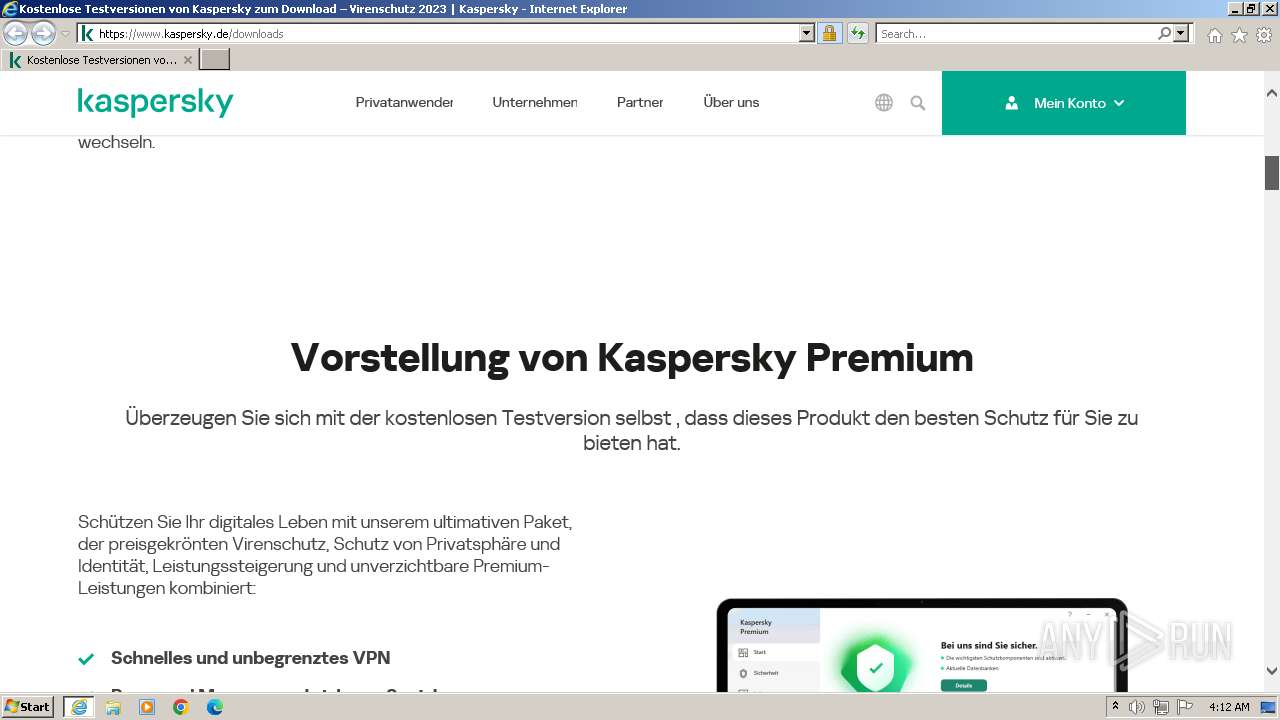Open the Partner menu
The image size is (1280, 720).
[640, 102]
